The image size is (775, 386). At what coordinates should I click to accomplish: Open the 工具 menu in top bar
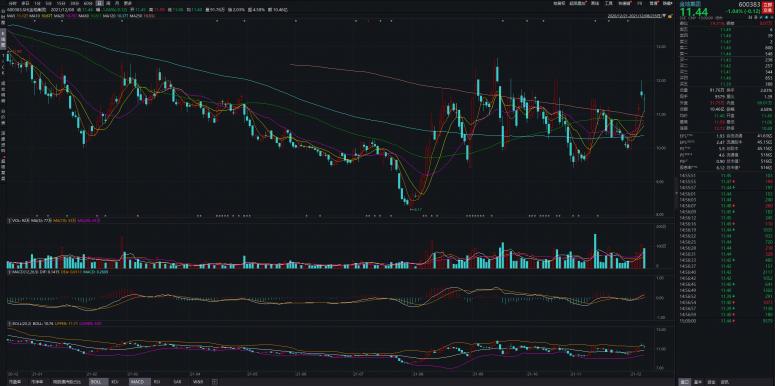coord(609,3)
